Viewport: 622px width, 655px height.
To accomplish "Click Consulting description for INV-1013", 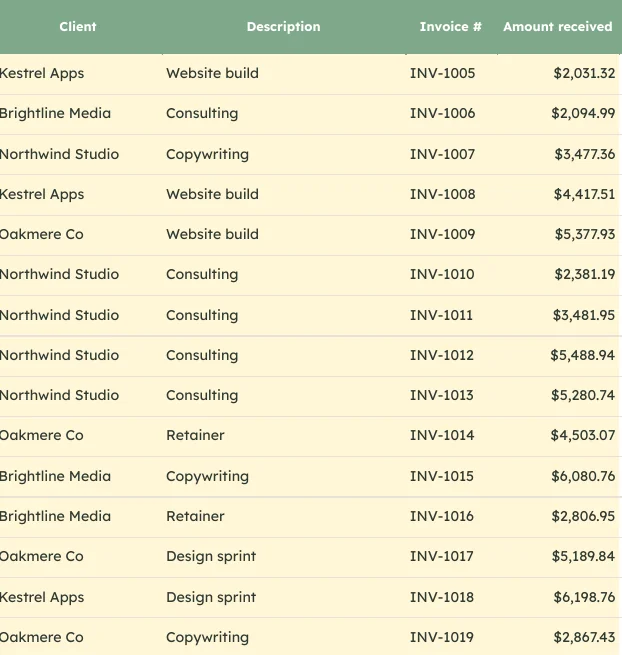I will pyautogui.click(x=202, y=396).
